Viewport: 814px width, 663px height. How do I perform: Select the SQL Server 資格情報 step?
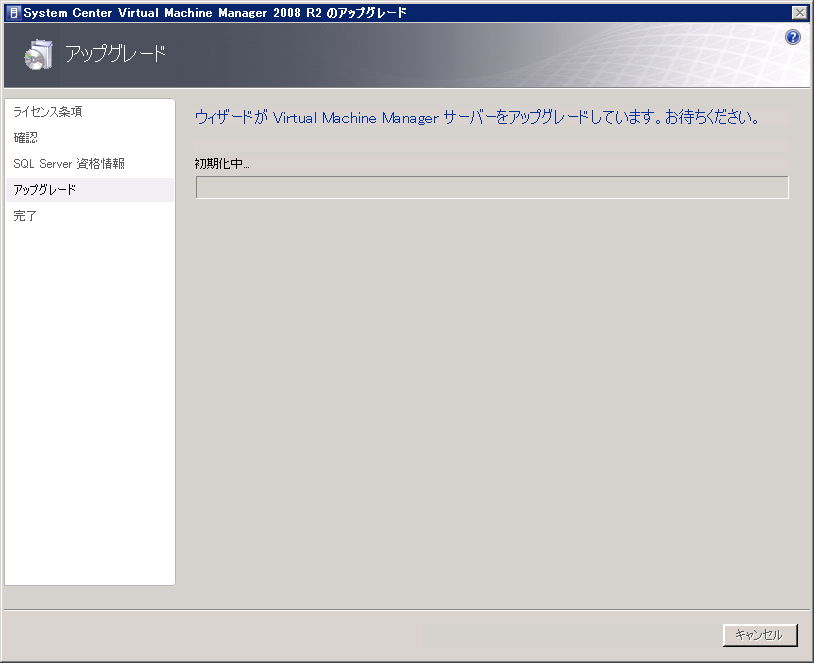tap(69, 164)
